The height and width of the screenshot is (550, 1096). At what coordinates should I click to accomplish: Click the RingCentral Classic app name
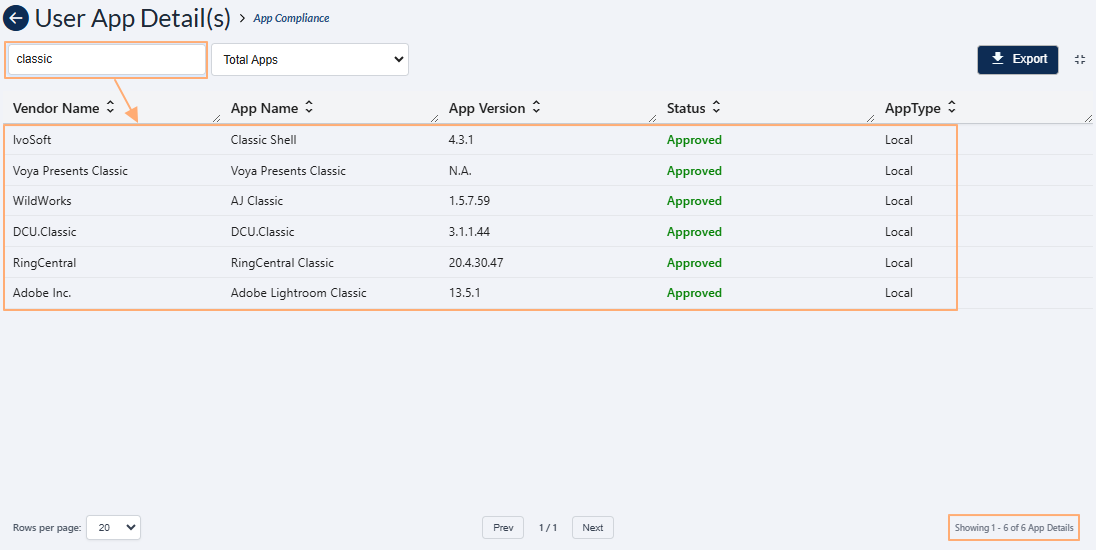(x=282, y=263)
